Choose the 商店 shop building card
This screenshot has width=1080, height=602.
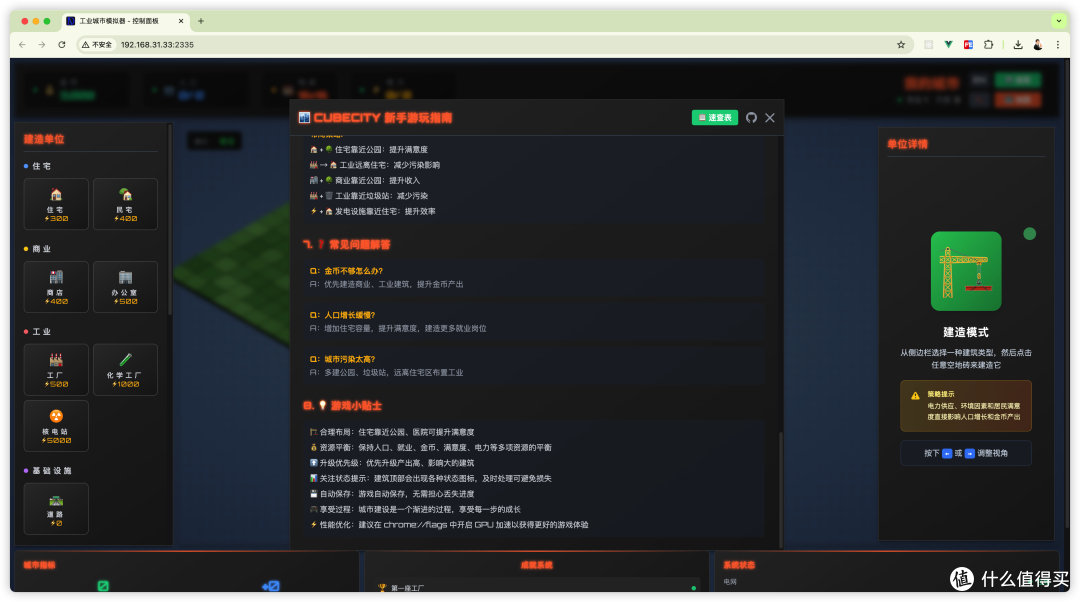[56, 287]
